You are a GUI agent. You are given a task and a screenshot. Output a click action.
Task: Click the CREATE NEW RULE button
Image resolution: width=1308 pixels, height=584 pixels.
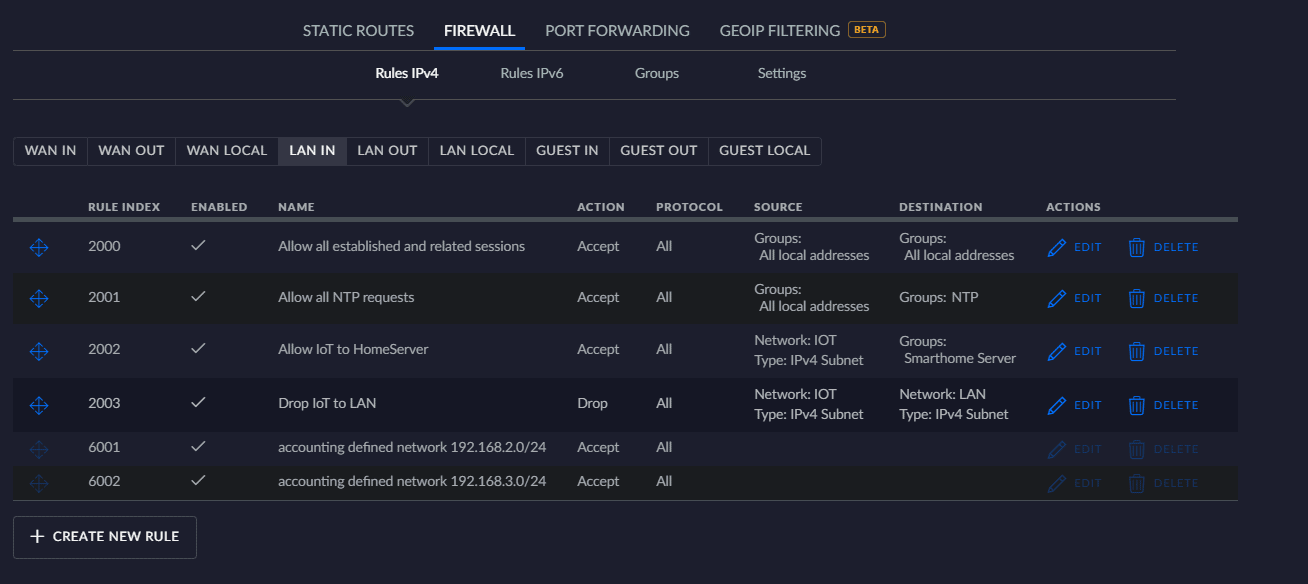pos(104,537)
